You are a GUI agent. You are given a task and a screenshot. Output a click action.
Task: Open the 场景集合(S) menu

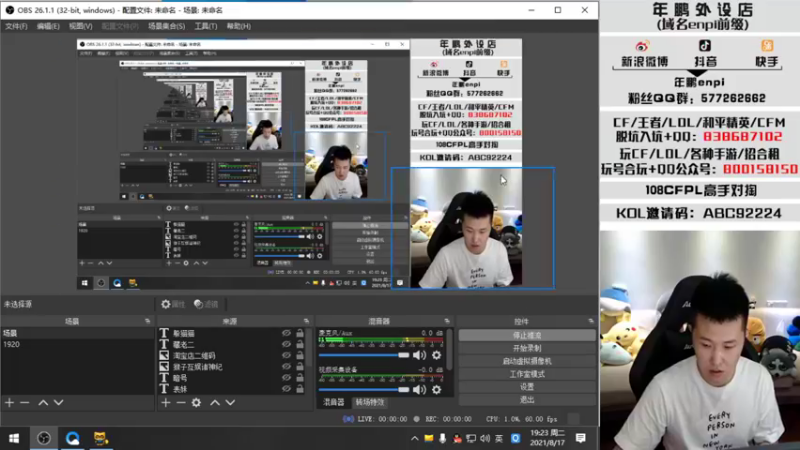[x=166, y=26]
